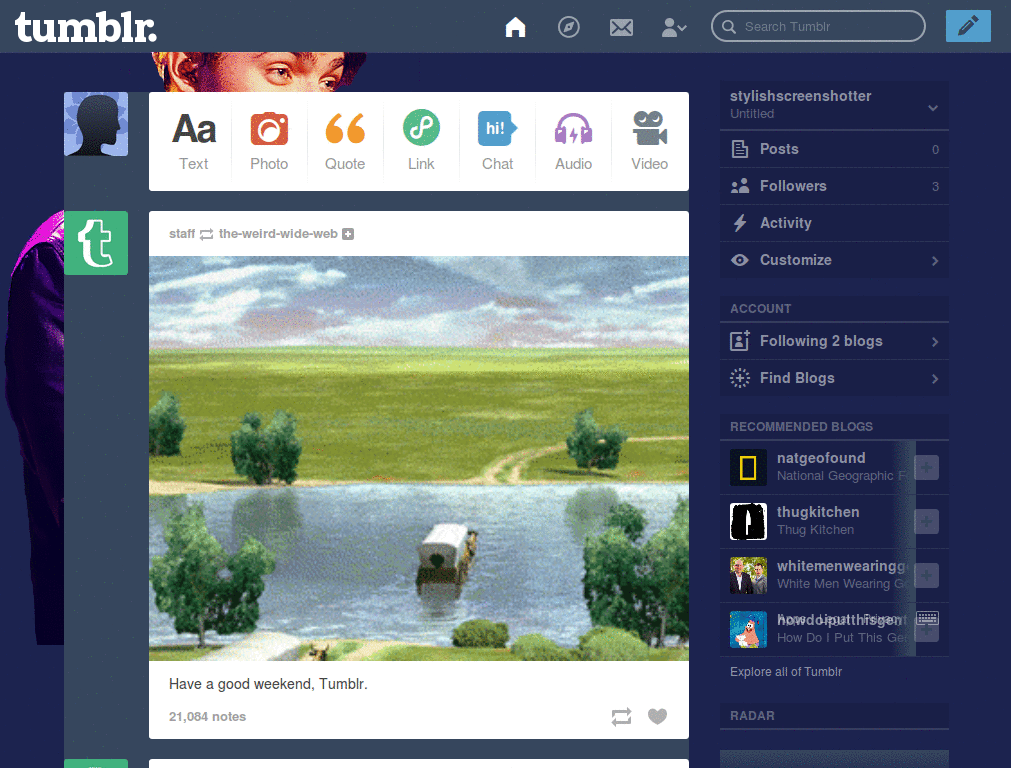Expand the stylishscreenshotter blog dropdown
Image resolution: width=1024 pixels, height=768 pixels.
pyautogui.click(x=933, y=108)
